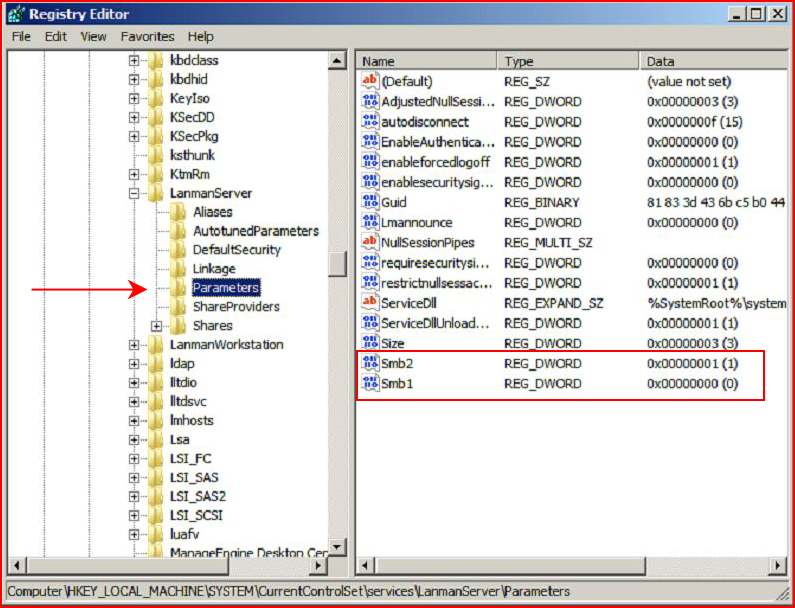
Task: Click the Guid binary value icon
Action: pos(370,202)
